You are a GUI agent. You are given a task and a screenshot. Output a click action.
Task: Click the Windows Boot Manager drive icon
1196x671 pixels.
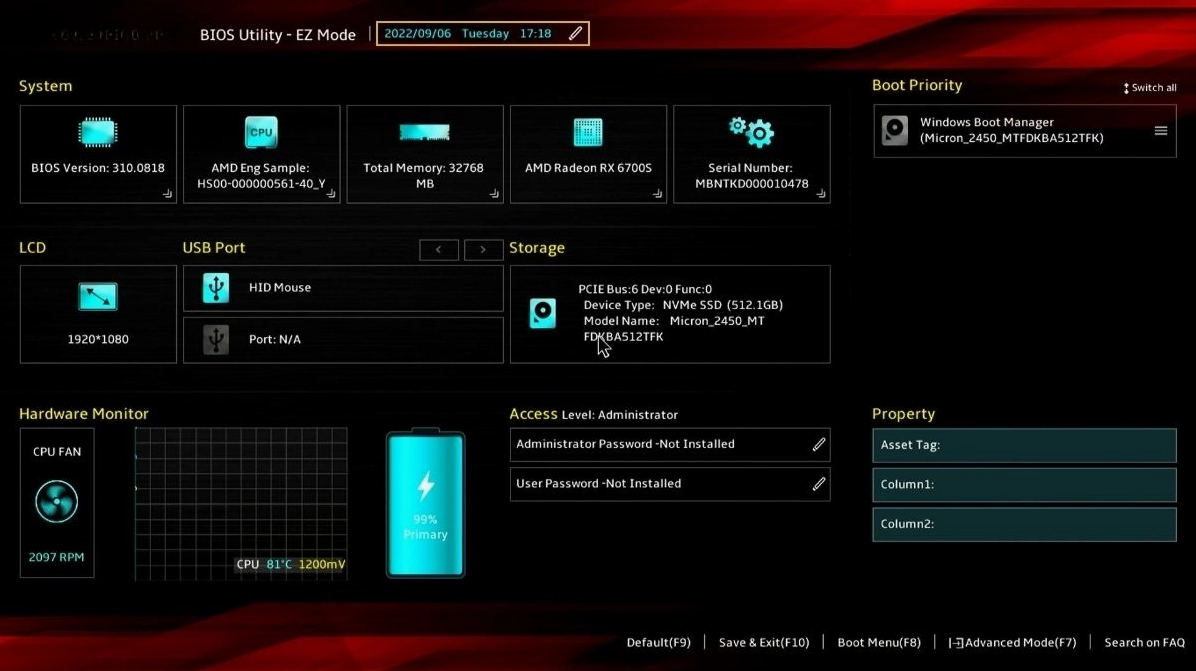(894, 130)
